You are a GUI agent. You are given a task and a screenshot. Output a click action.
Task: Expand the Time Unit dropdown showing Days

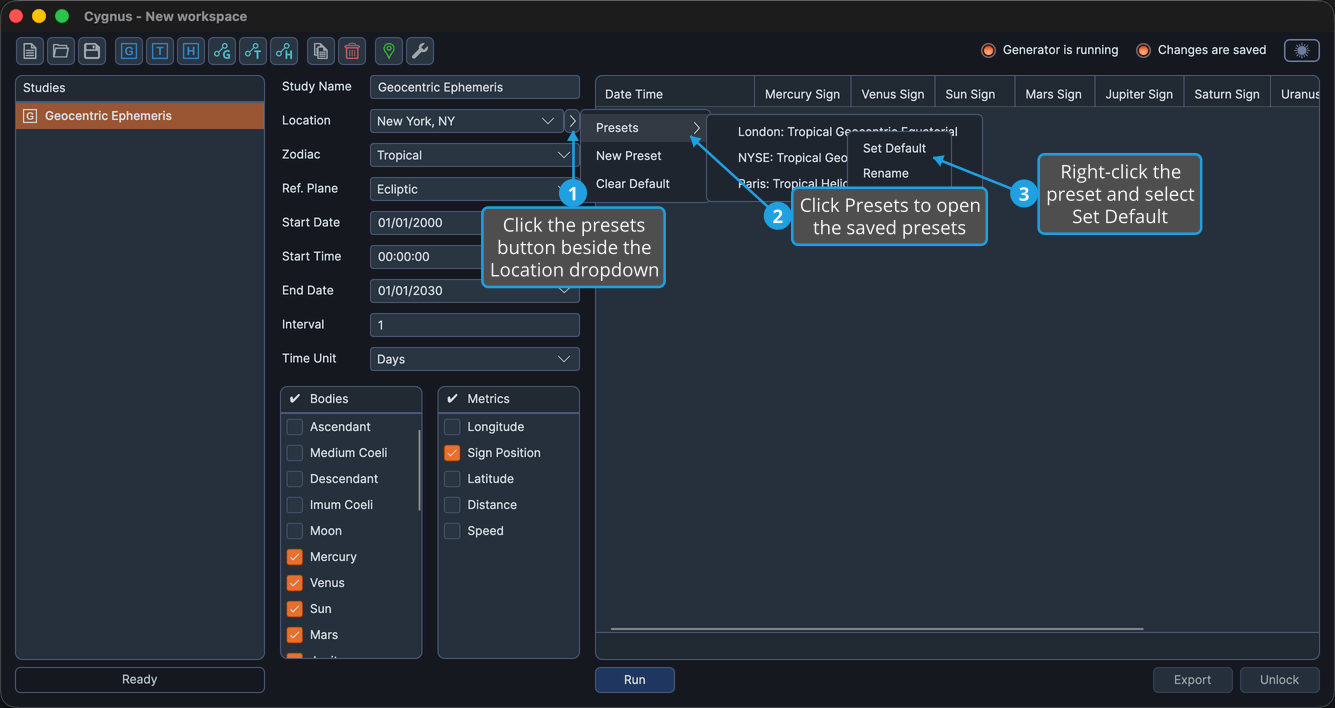point(474,359)
